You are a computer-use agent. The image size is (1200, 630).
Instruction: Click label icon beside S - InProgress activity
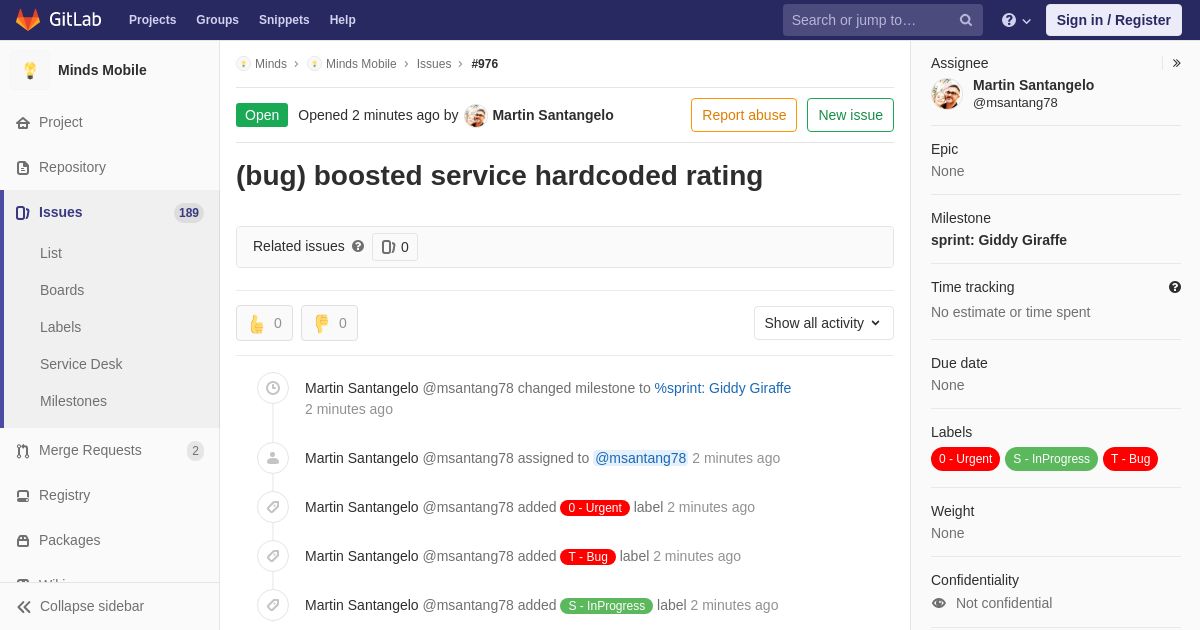(x=273, y=605)
